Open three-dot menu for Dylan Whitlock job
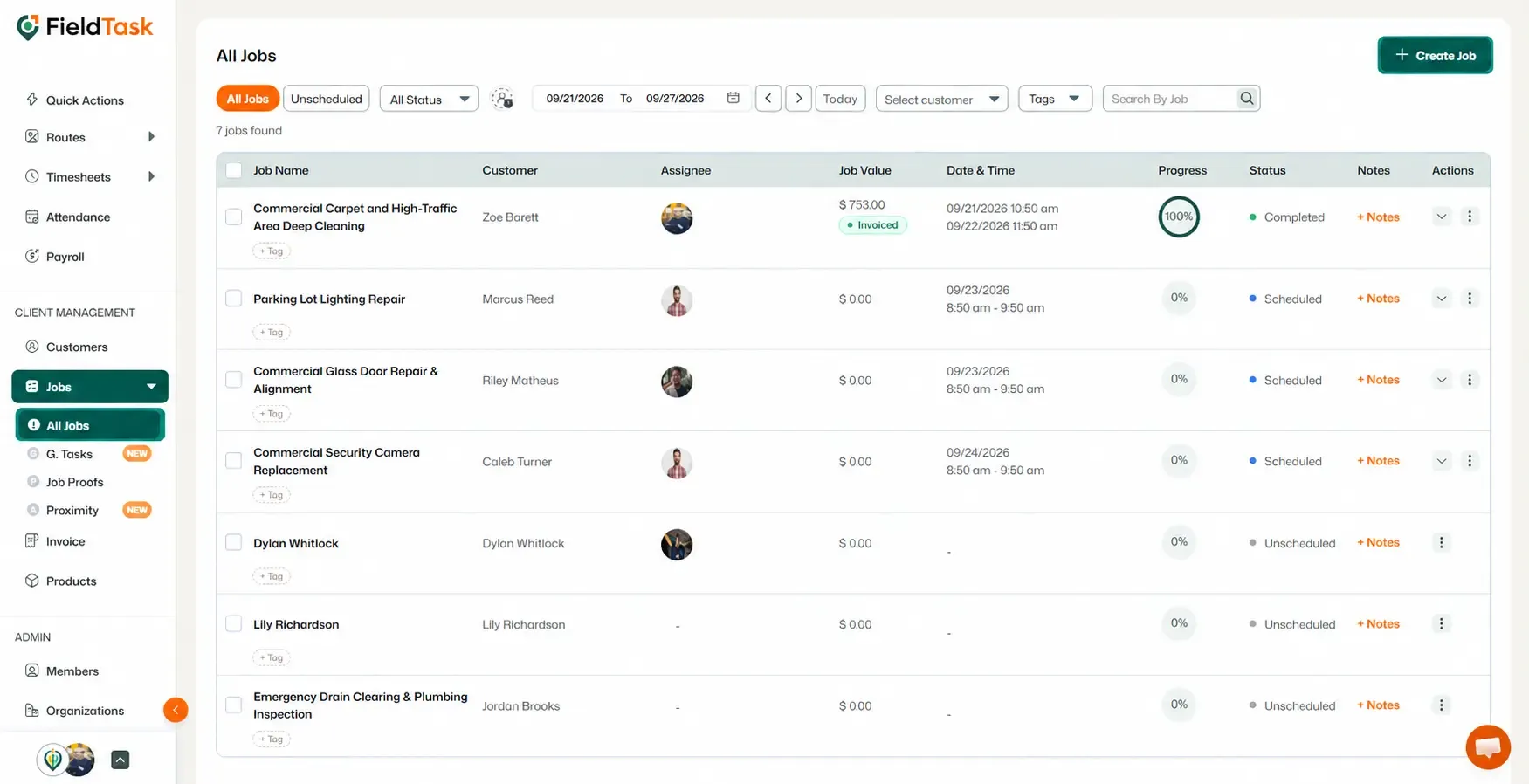This screenshot has height=784, width=1529. pos(1442,542)
